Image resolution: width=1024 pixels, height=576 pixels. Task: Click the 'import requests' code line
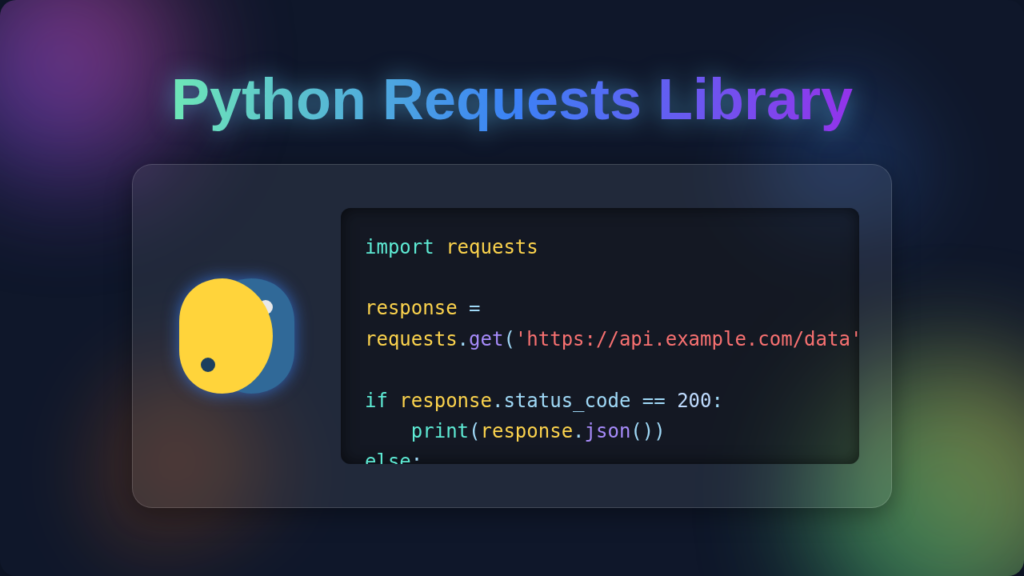[x=451, y=247]
